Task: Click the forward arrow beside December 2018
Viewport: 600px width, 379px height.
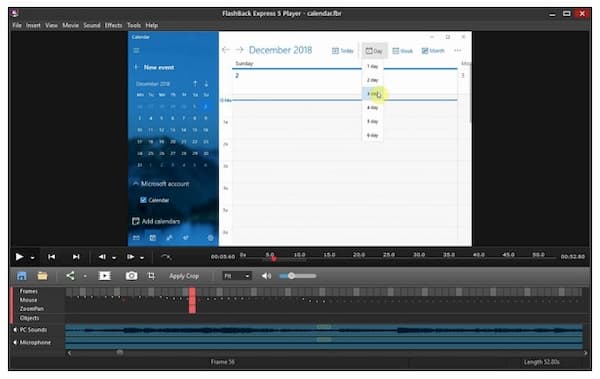Action: 240,50
